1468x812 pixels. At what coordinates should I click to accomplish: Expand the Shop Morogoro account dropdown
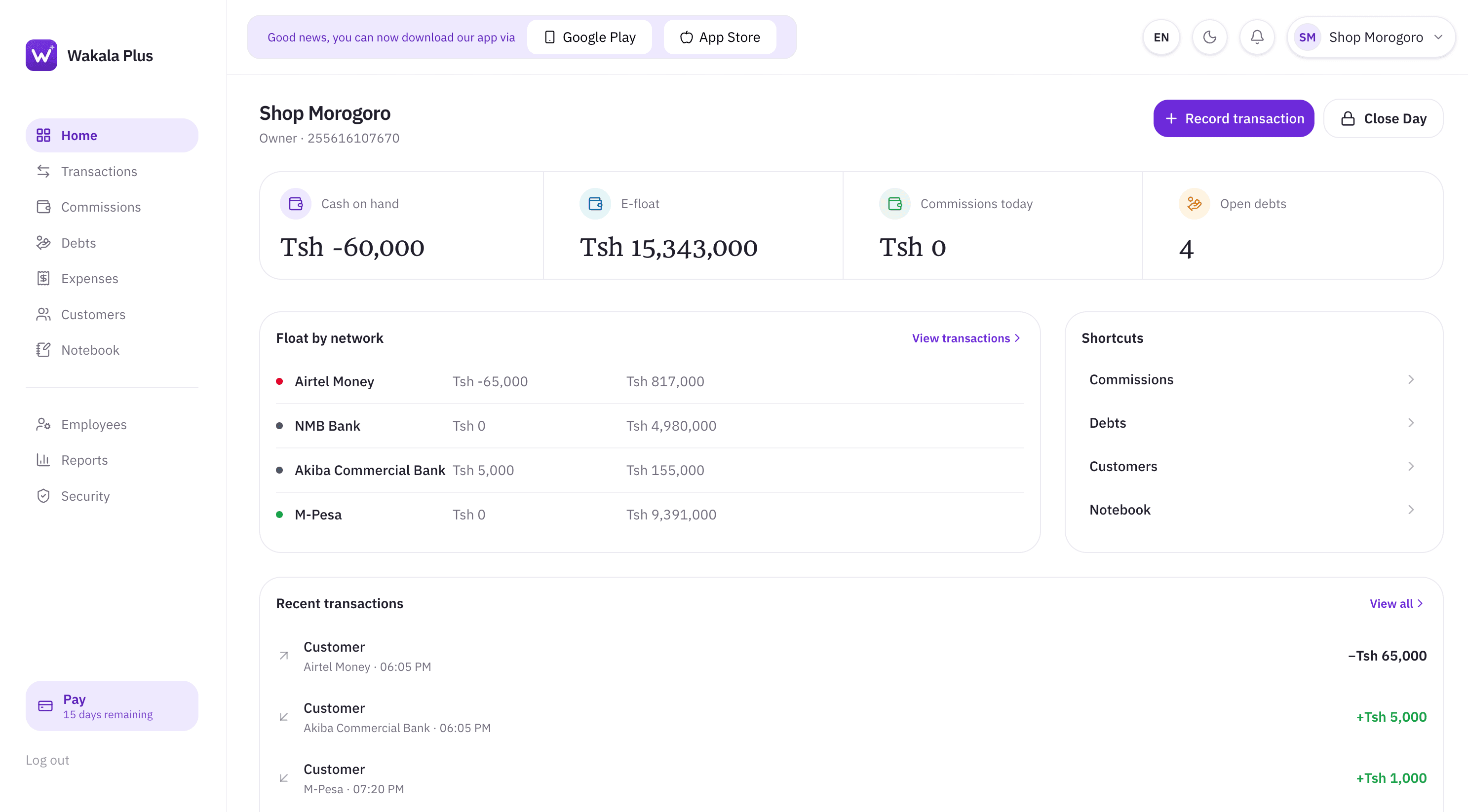coord(1371,37)
